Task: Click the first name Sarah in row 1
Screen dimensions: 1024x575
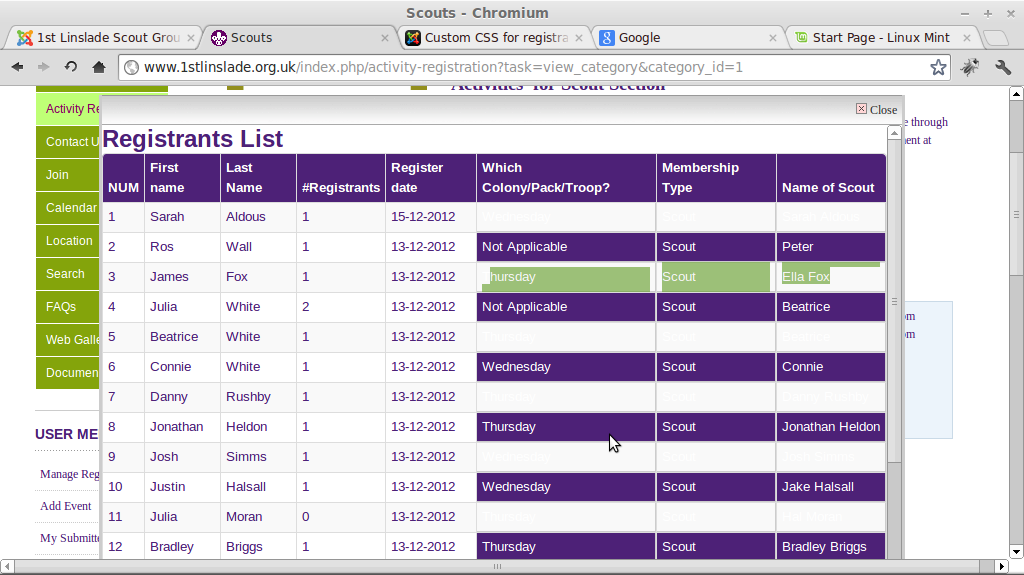Action: click(167, 217)
